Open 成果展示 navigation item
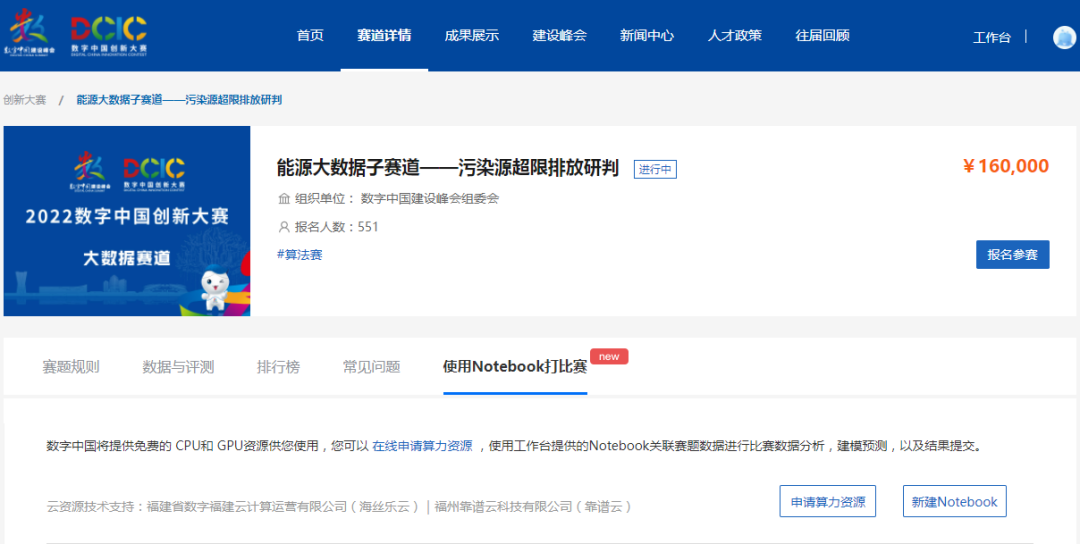This screenshot has height=544, width=1080. [x=472, y=36]
